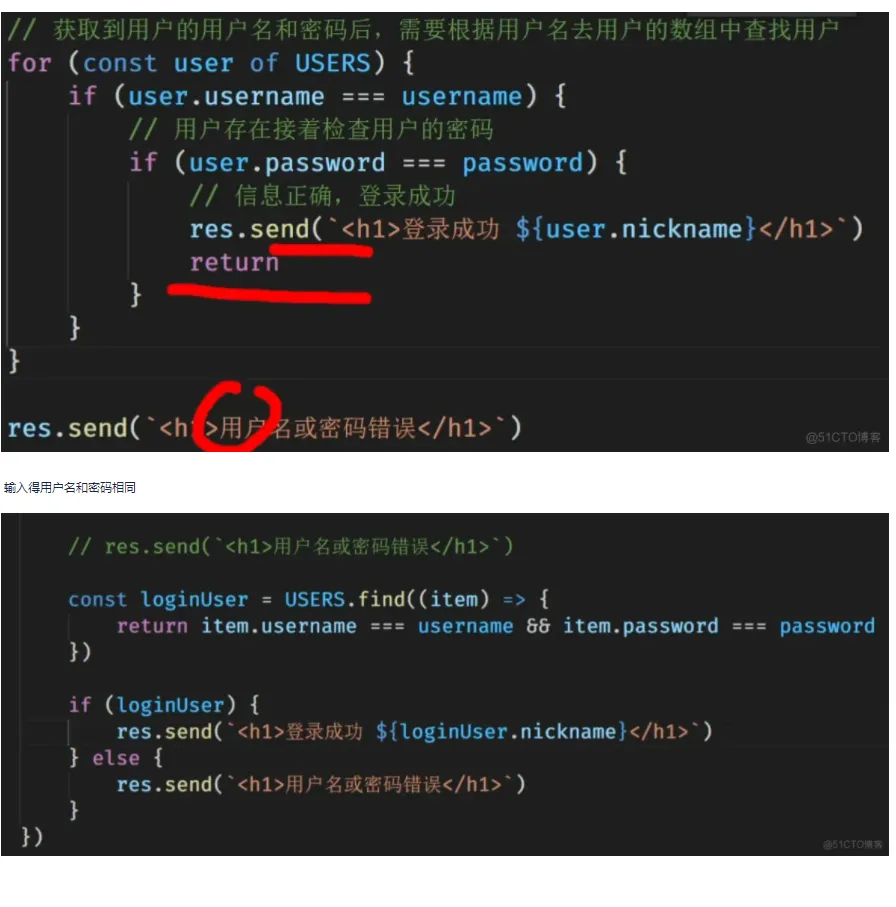896x907 pixels.
Task: Click USERS in the for loop header
Action: pyautogui.click(x=333, y=62)
